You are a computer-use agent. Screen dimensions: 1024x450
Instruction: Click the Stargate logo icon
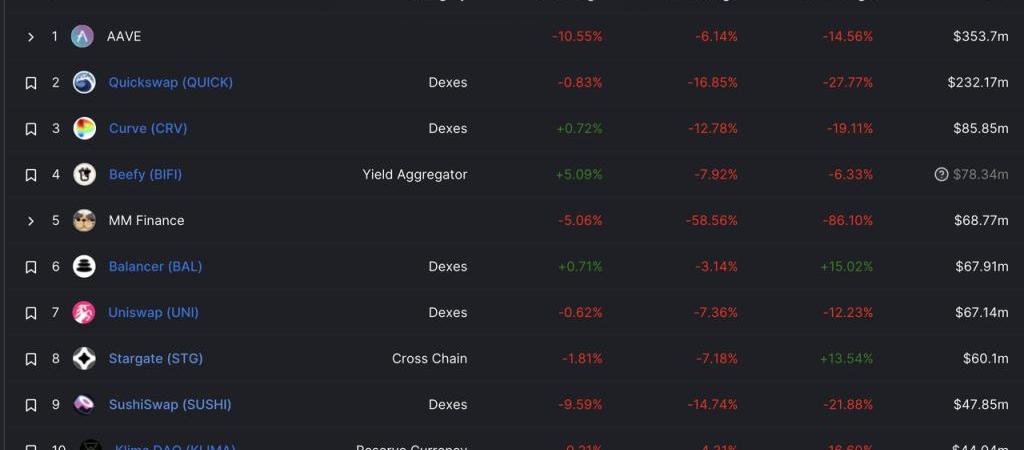click(x=84, y=359)
